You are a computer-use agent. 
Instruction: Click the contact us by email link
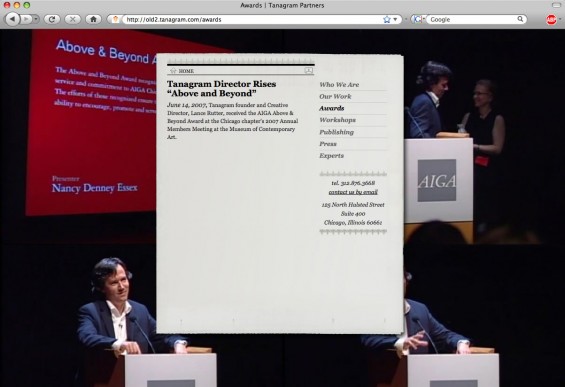(x=353, y=192)
